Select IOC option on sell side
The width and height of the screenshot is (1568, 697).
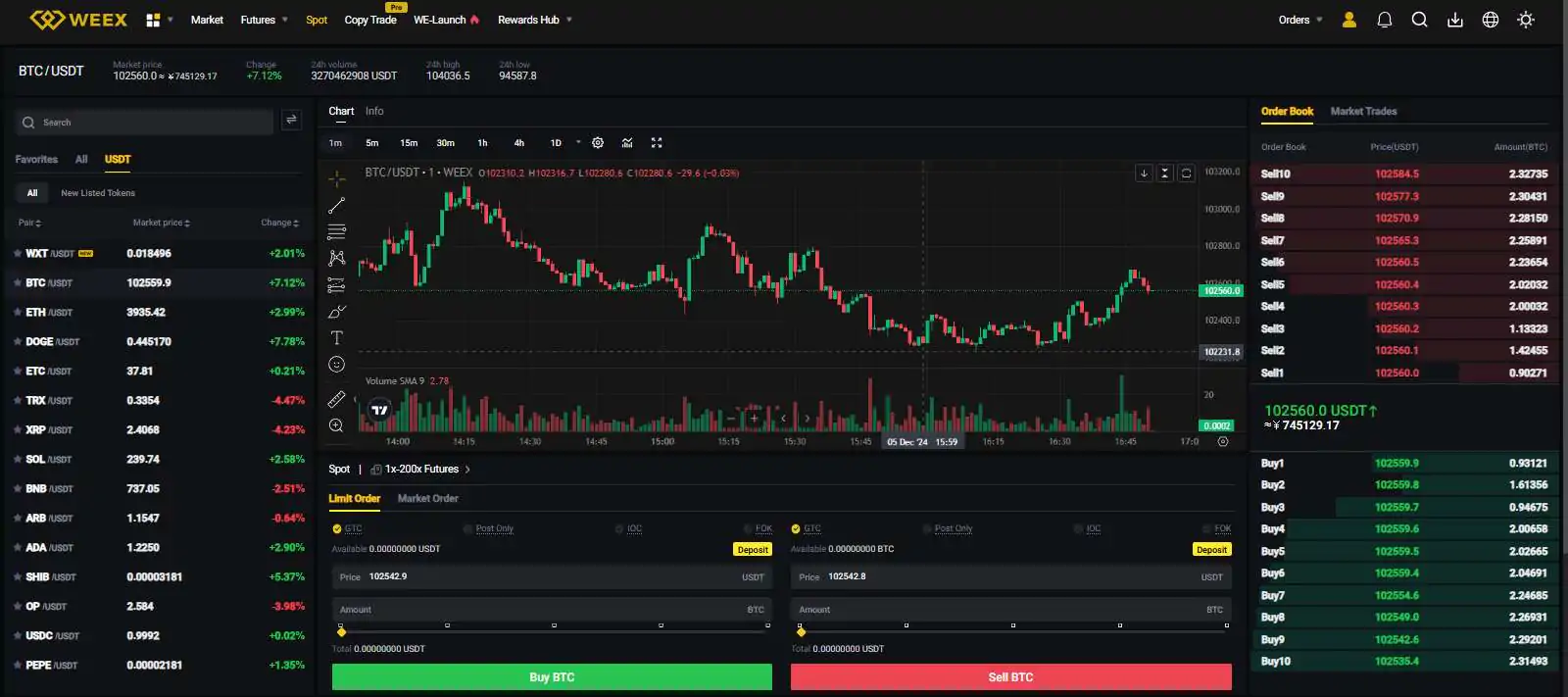pos(1087,528)
